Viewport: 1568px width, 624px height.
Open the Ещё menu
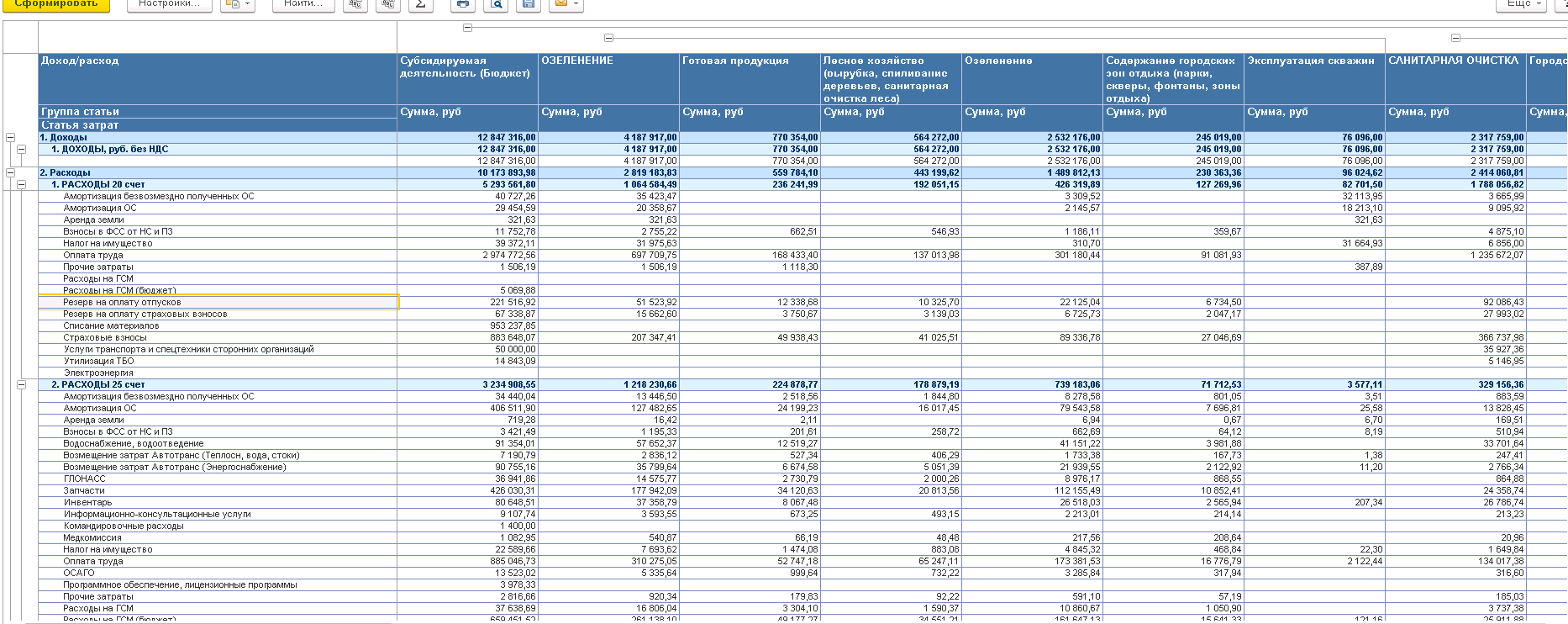[1522, 4]
